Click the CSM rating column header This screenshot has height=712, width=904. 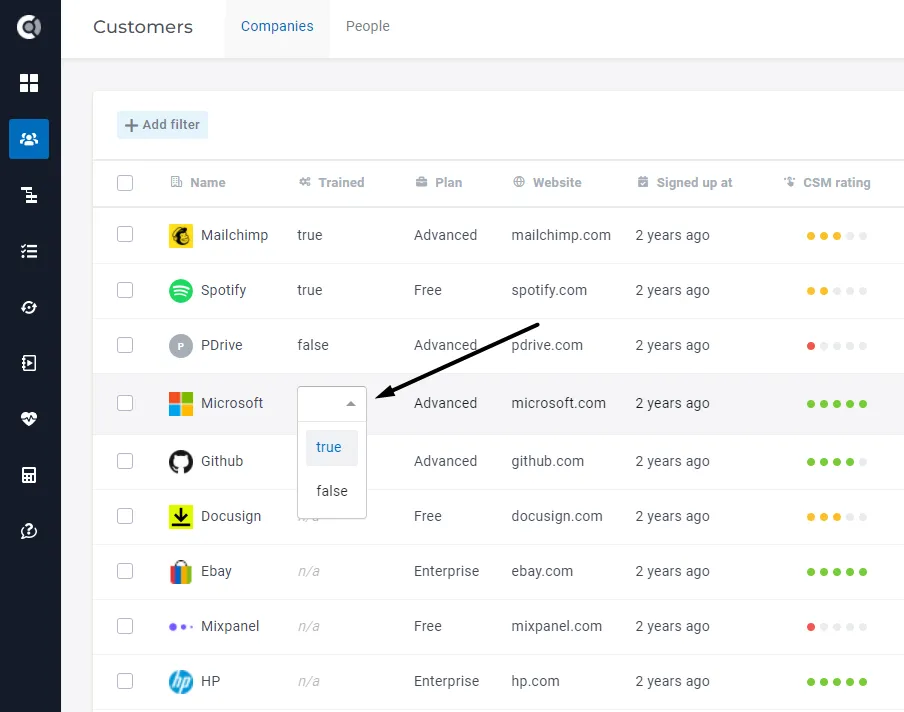point(827,183)
